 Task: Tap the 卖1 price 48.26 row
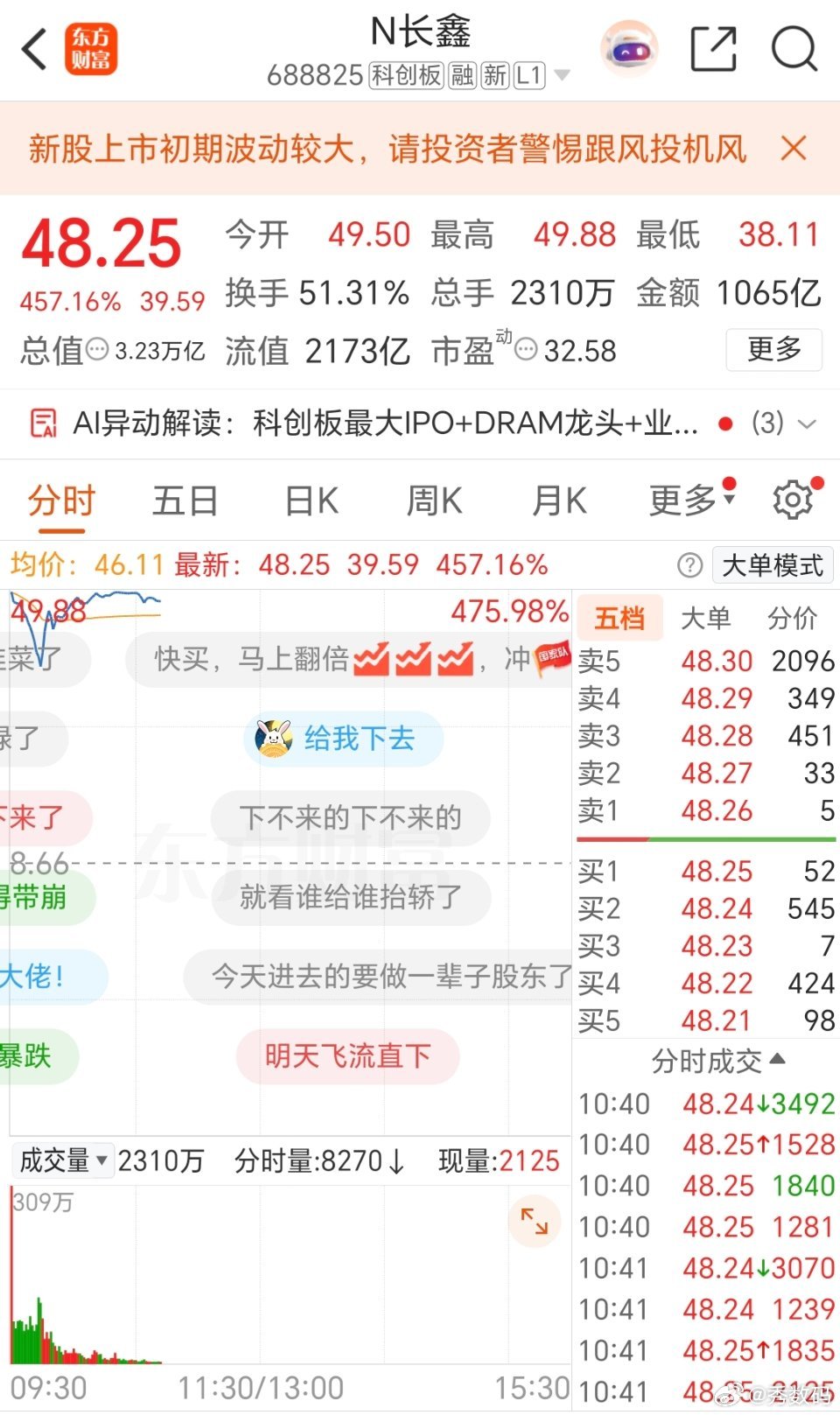(x=706, y=811)
